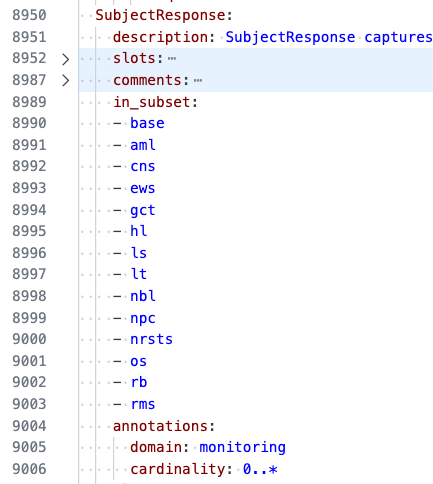433x484 pixels.
Task: Click the nrsts subset entry
Action: click(x=152, y=339)
